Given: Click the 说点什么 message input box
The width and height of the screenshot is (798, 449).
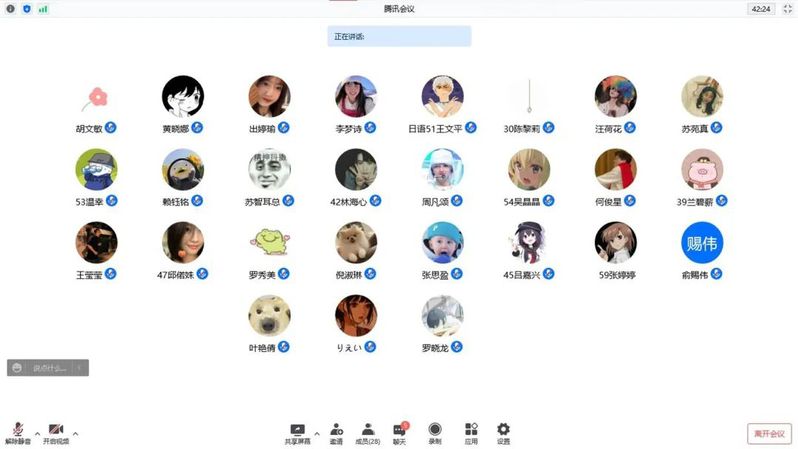Looking at the screenshot, I should (x=48, y=368).
